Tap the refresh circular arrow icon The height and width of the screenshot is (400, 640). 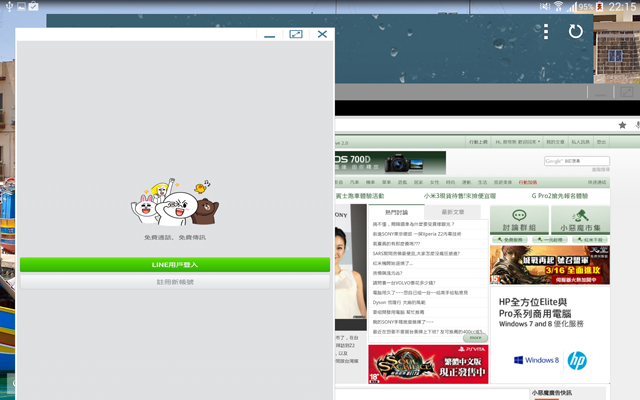[x=576, y=31]
